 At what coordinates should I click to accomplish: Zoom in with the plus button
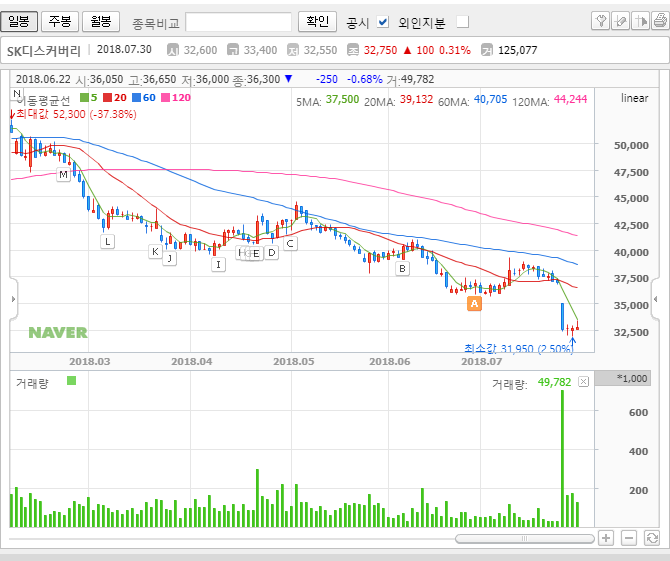tap(606, 538)
